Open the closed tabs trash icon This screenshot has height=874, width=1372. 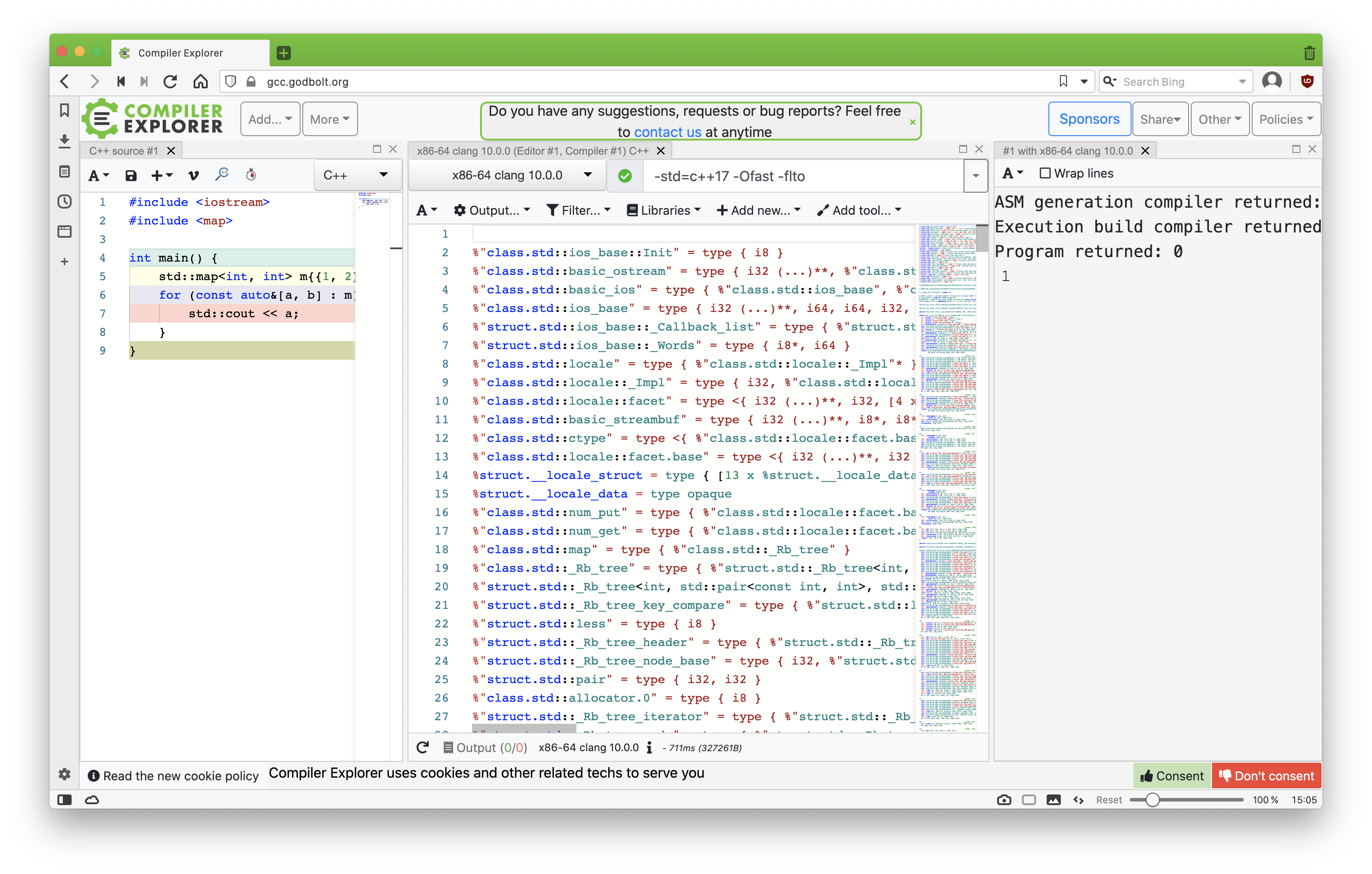pyautogui.click(x=1309, y=53)
